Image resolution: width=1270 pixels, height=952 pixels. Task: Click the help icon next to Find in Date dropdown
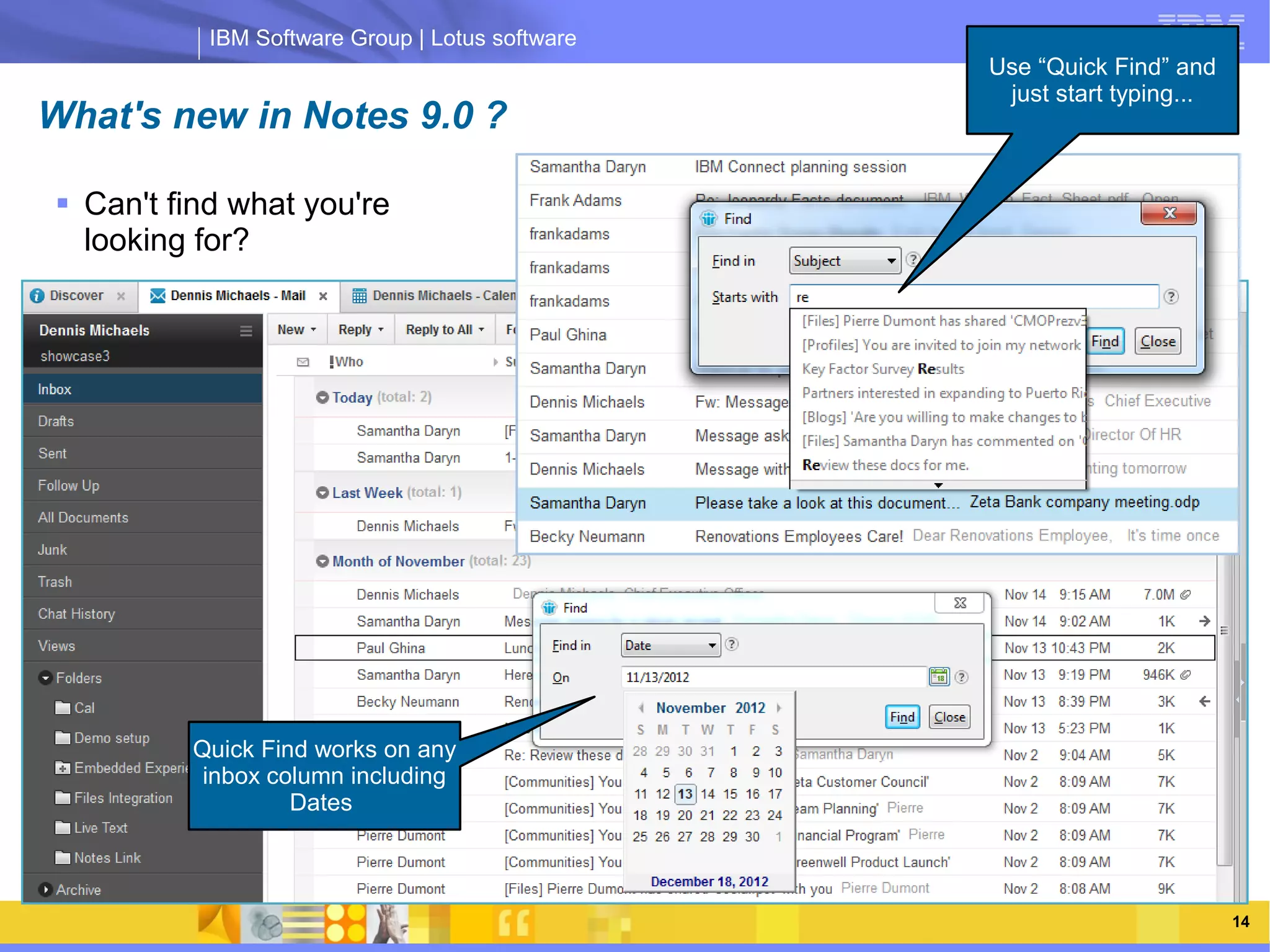coord(732,644)
